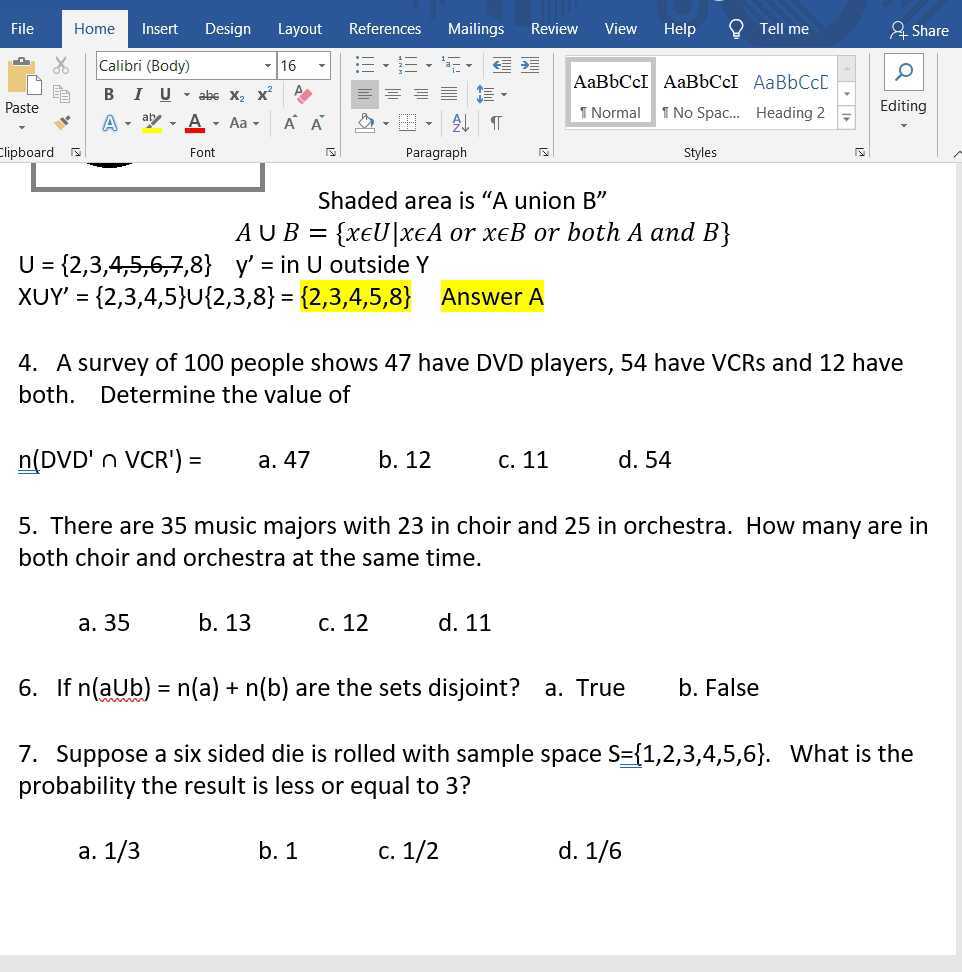Image resolution: width=962 pixels, height=972 pixels.
Task: Open the Numbering dropdown arrow
Action: (x=428, y=65)
